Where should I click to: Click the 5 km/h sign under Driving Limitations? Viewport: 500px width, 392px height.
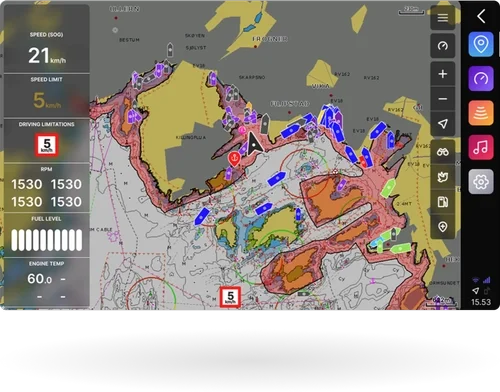pos(47,145)
